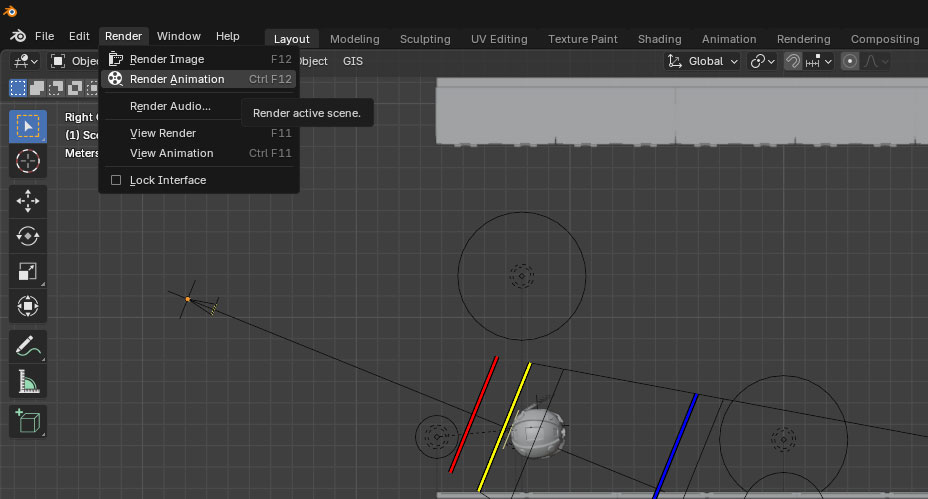928x499 pixels.
Task: Switch to the Modeling workspace tab
Action: tap(355, 39)
